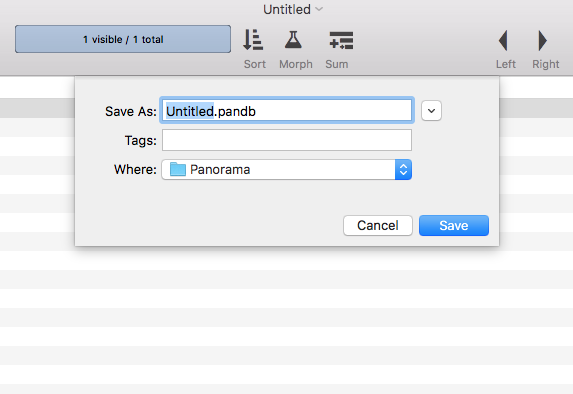The image size is (573, 394).
Task: Open the Where location popup arrows
Action: (x=403, y=170)
